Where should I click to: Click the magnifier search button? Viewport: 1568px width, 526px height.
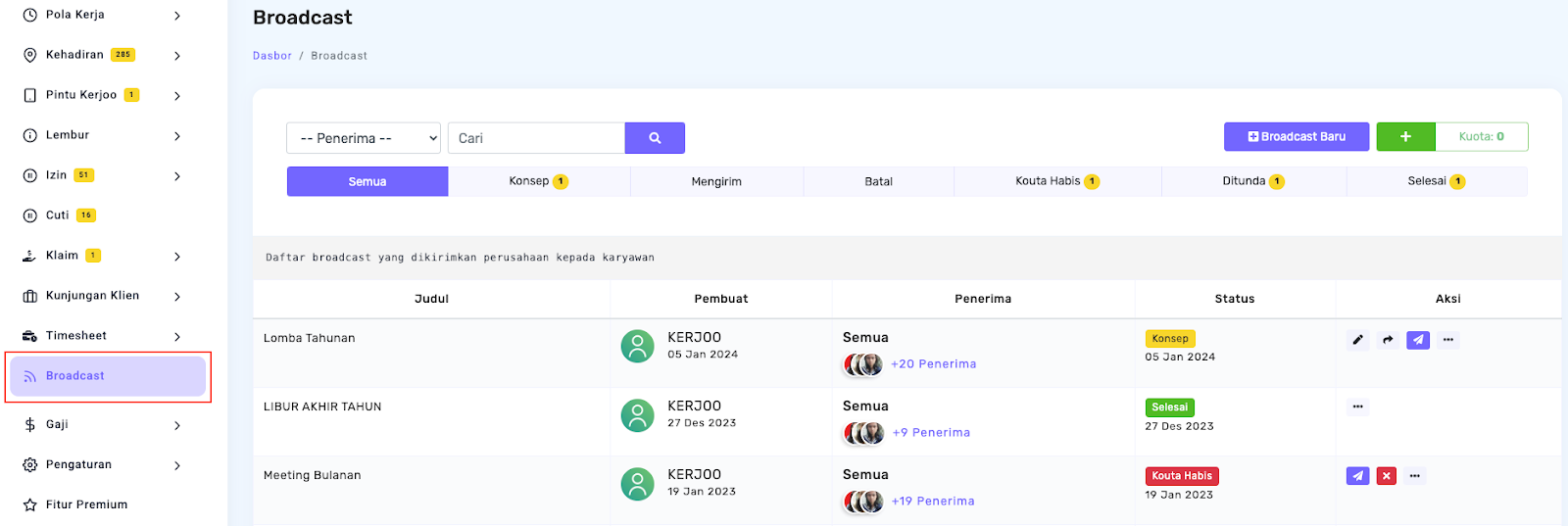655,138
